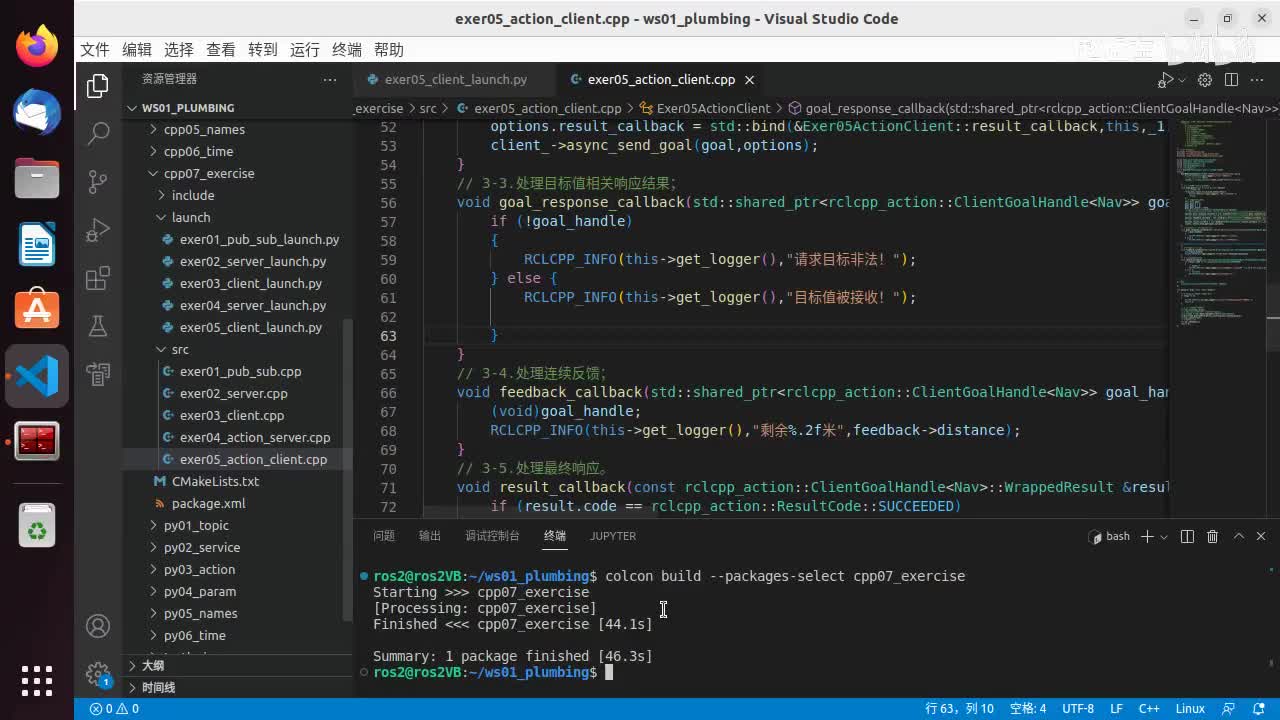Open Ubuntu Software from the dock
The height and width of the screenshot is (720, 1280).
[x=37, y=310]
